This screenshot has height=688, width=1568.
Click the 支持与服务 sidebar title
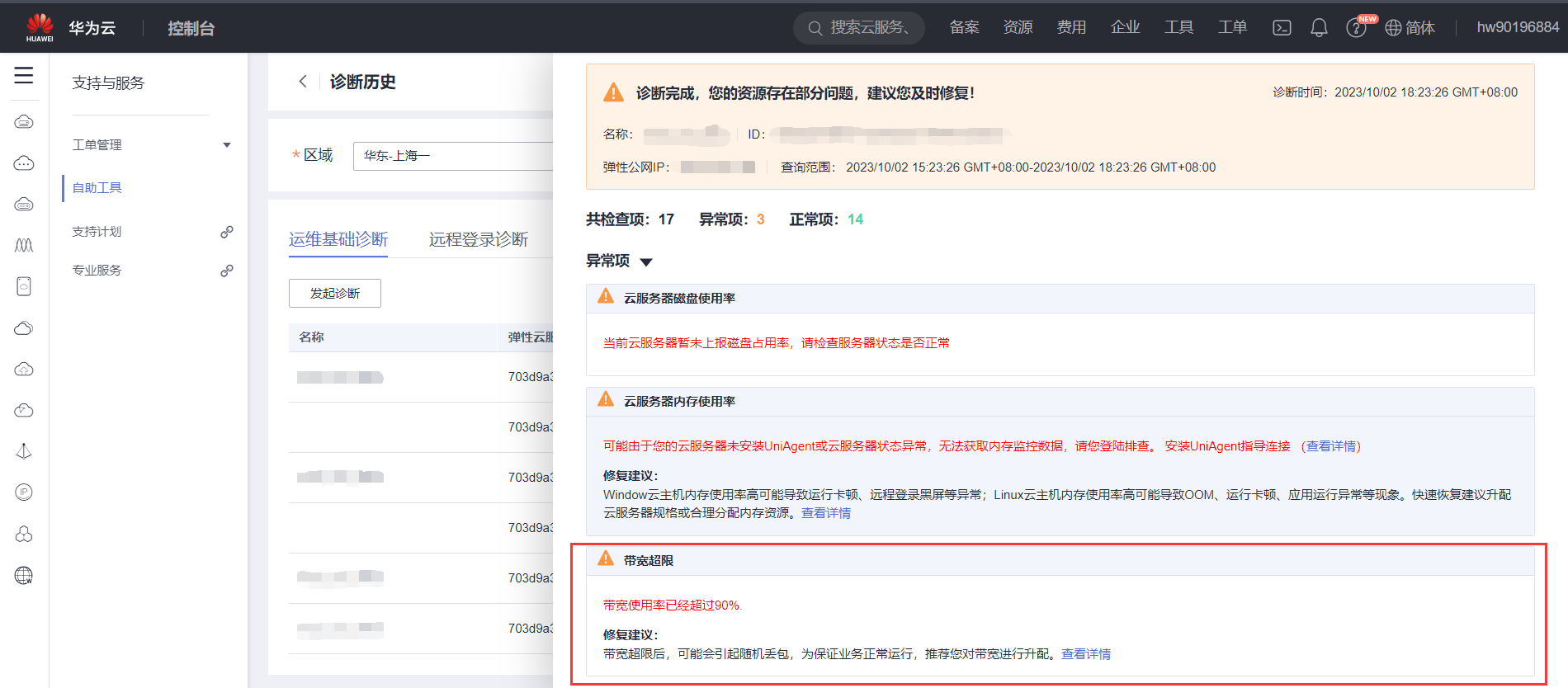[x=108, y=82]
